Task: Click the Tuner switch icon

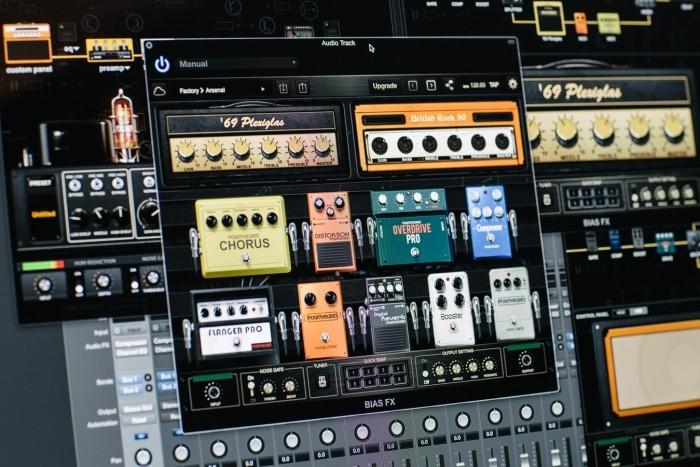Action: tap(322, 382)
